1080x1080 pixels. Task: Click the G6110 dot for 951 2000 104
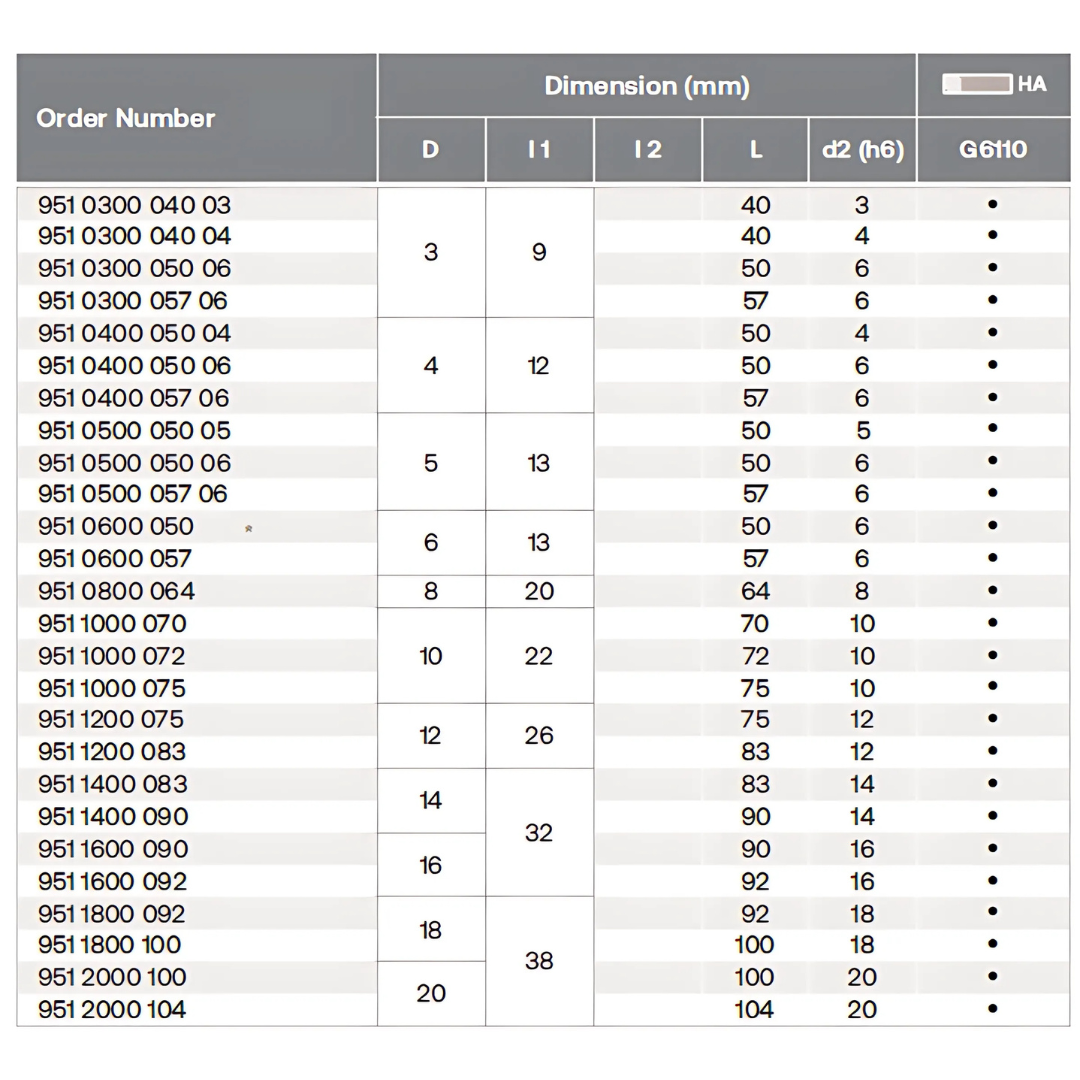click(x=992, y=1009)
